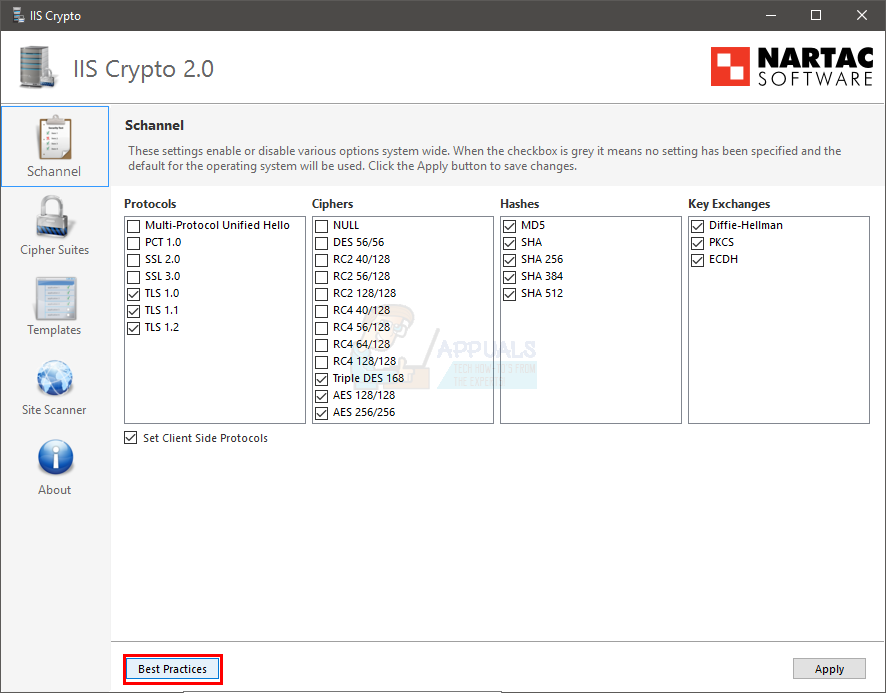Enable RC2 56/128 cipher

(x=322, y=277)
